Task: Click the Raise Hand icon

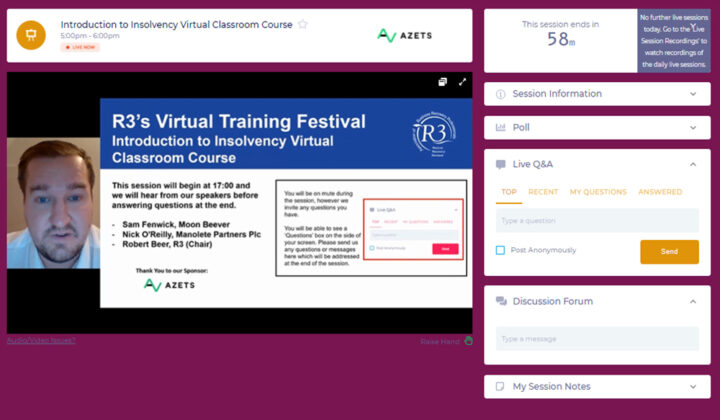Action: pos(468,341)
